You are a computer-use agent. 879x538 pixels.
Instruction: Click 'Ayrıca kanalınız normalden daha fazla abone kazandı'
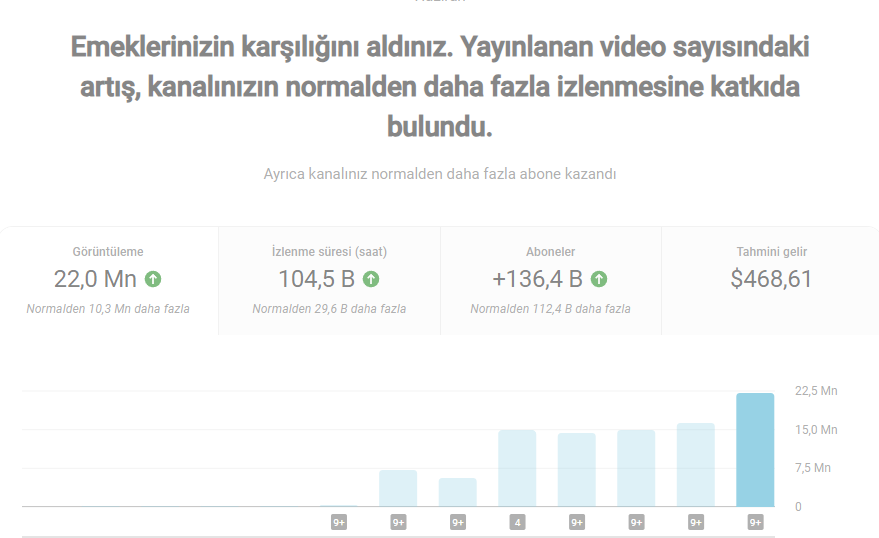tap(440, 174)
